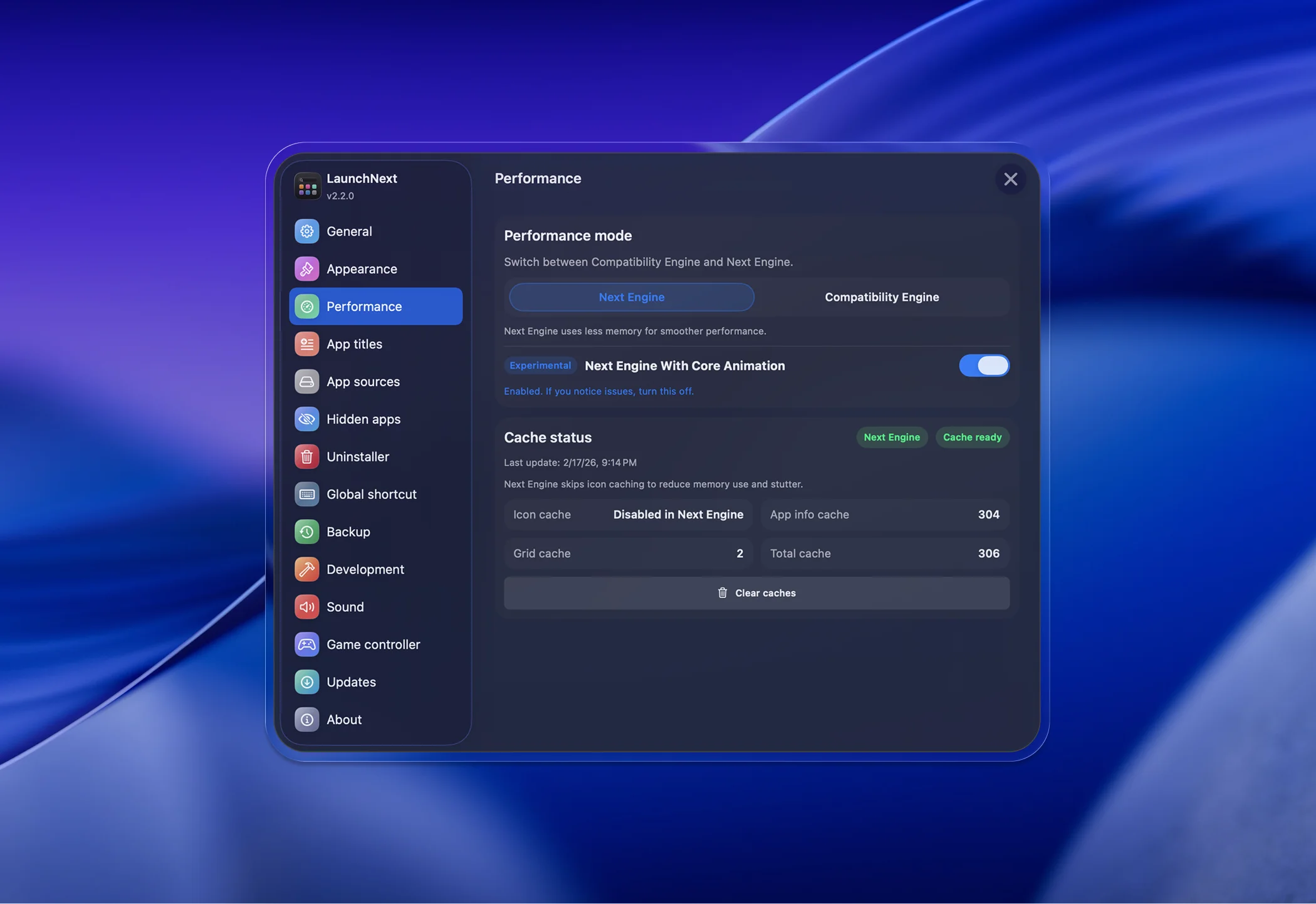Open the About page

point(343,720)
